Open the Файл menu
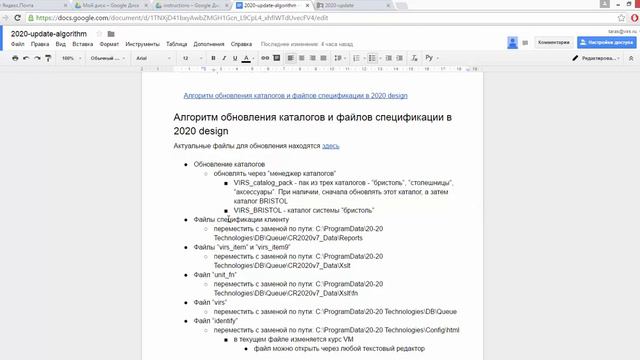Screen dimensions: 640x360 (x=18, y=44)
